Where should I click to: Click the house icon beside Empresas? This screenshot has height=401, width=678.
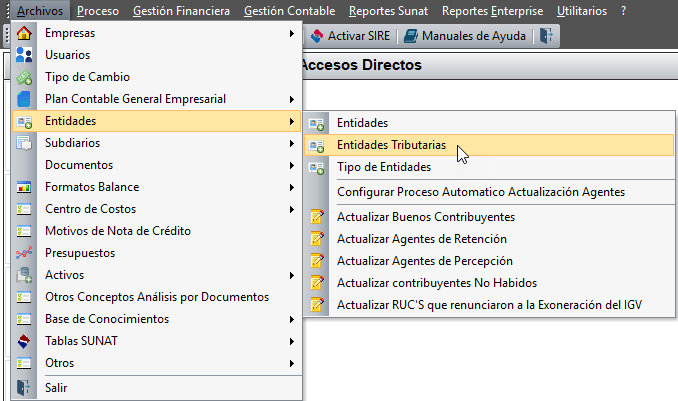point(24,33)
